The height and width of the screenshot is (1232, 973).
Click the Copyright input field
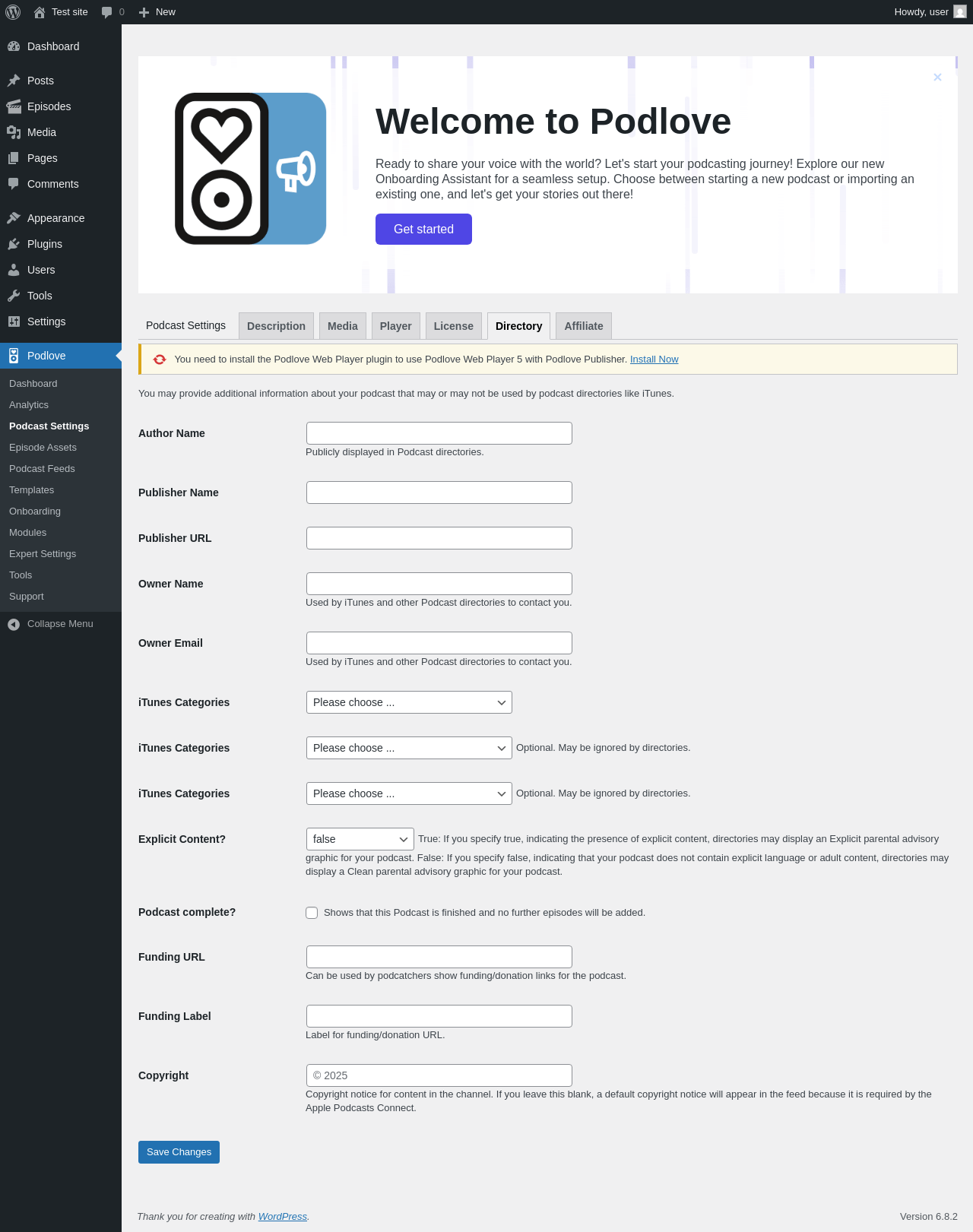point(439,1075)
